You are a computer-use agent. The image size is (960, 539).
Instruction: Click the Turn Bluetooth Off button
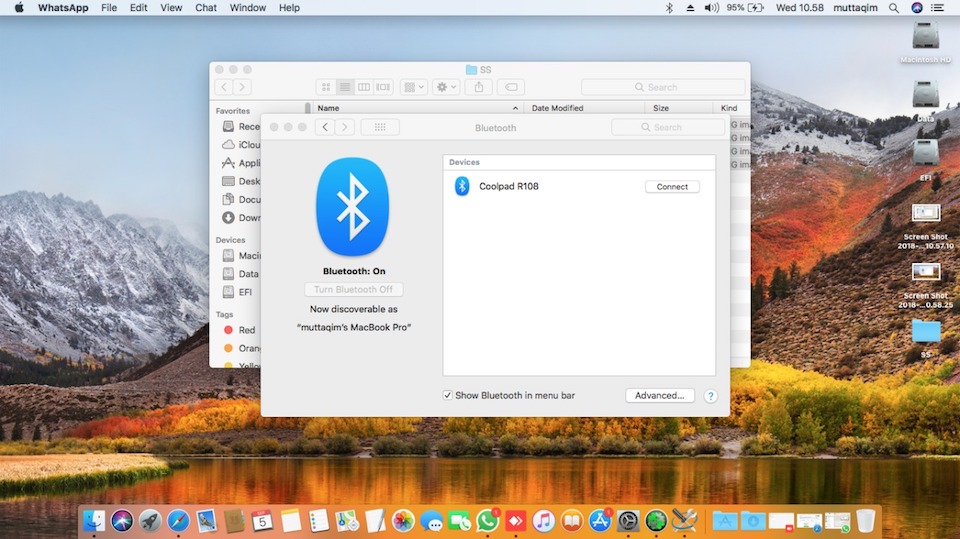click(x=353, y=289)
